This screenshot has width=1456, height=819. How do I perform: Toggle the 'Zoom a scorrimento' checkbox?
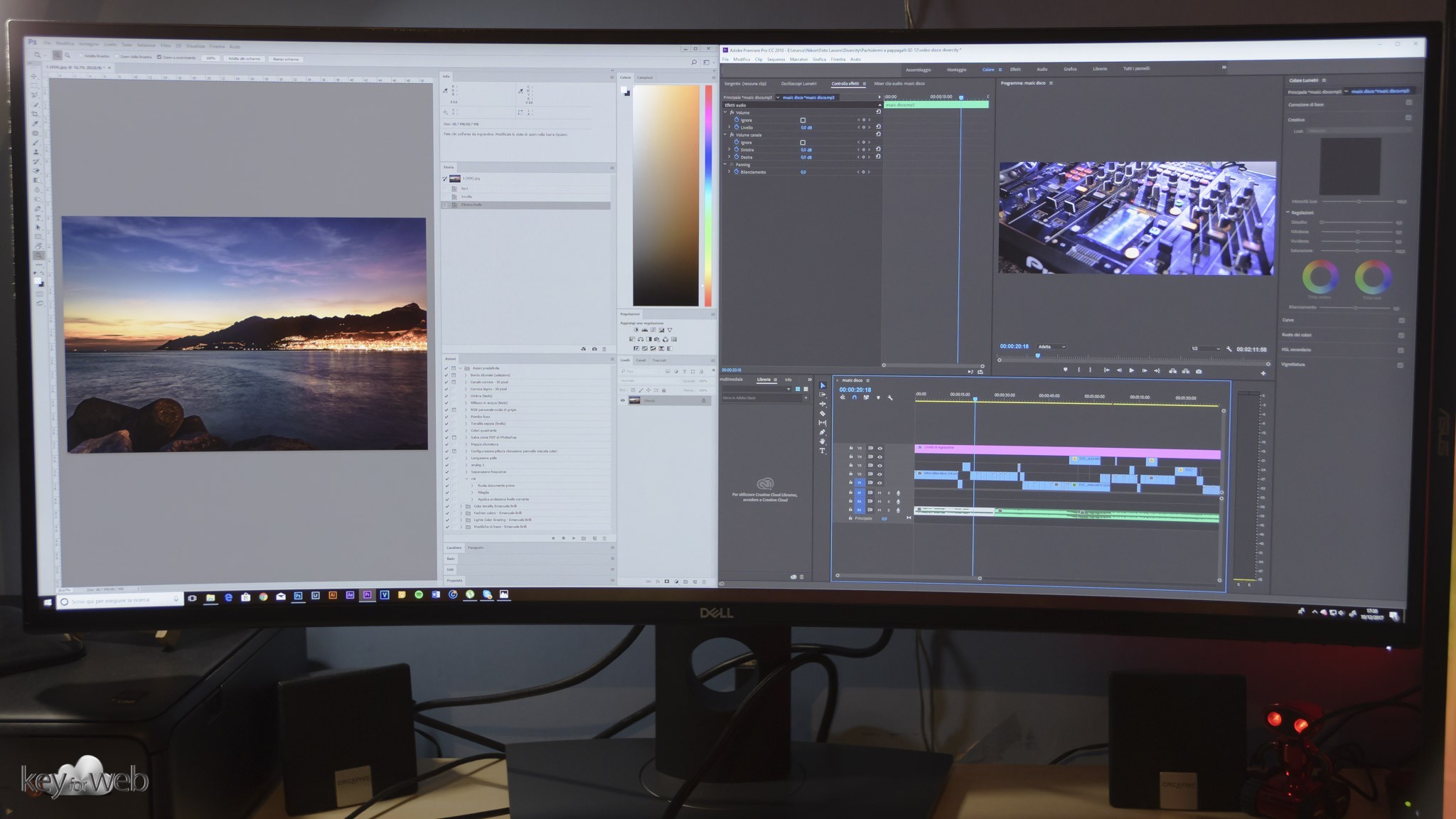point(159,57)
